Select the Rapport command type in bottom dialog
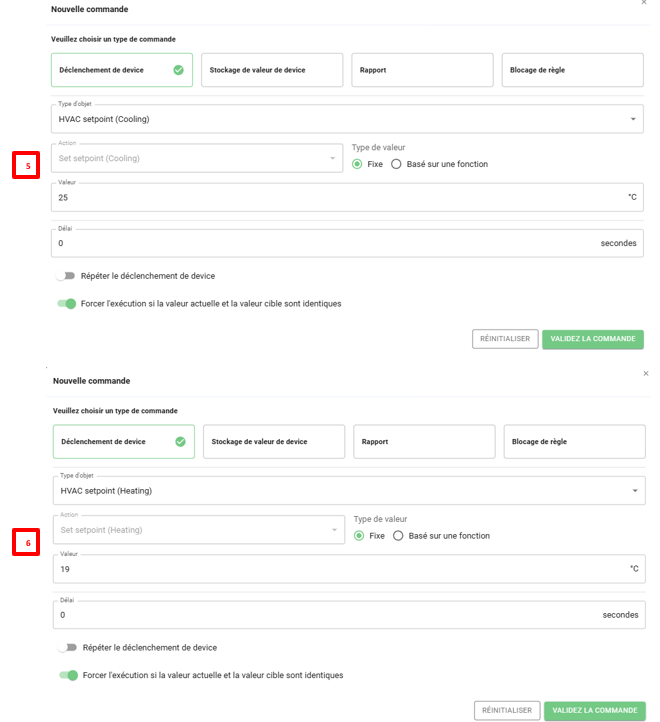Viewport: 660px width, 722px height. coord(424,441)
